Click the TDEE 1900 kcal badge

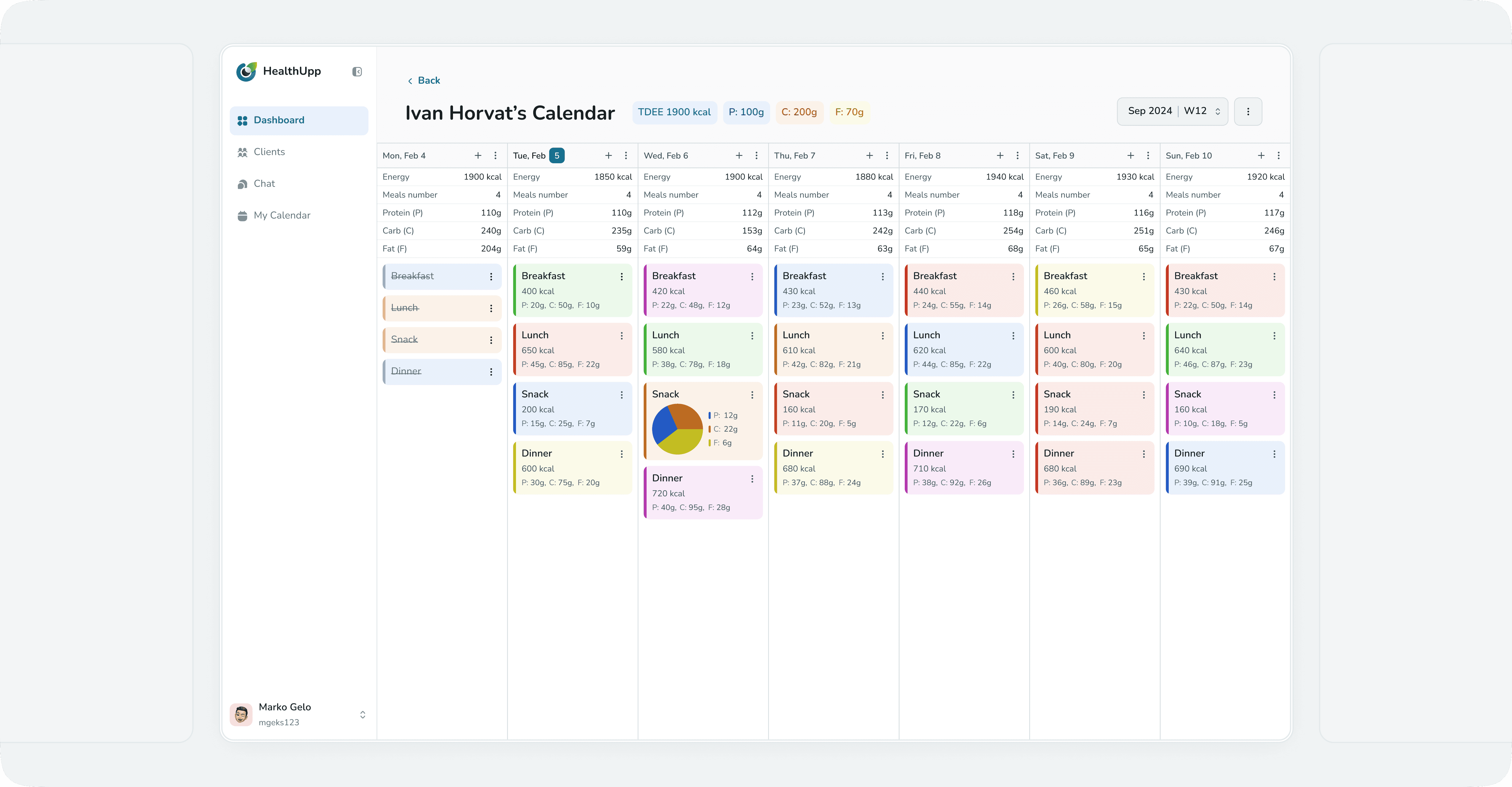674,112
